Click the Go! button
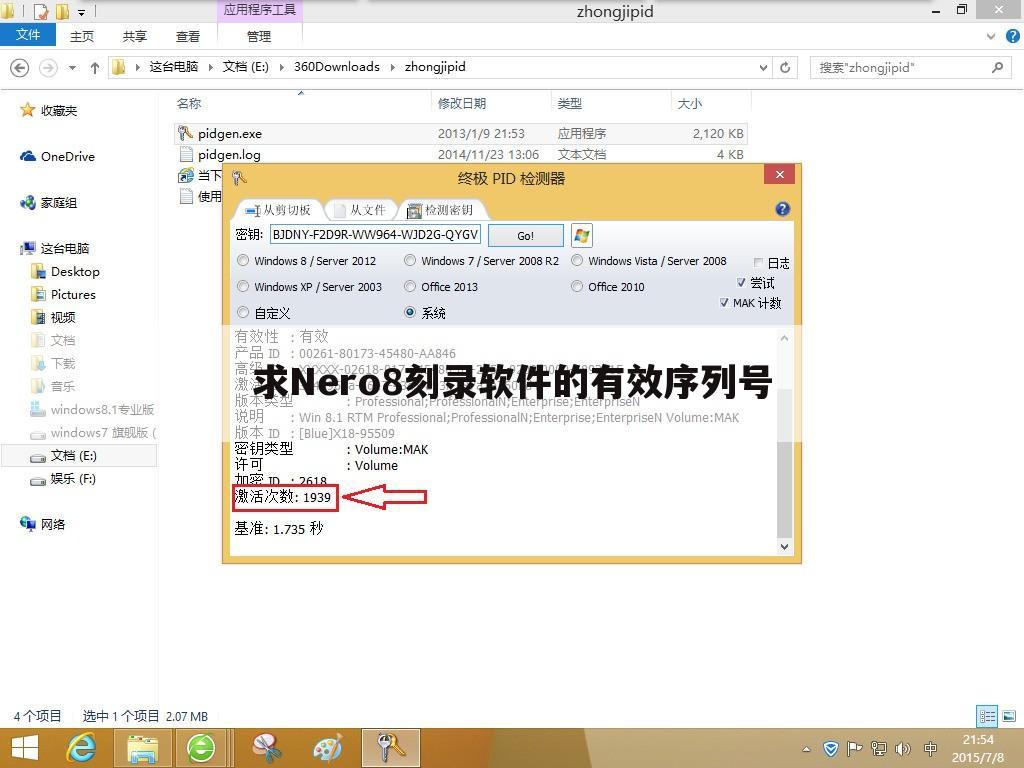 pyautogui.click(x=526, y=236)
